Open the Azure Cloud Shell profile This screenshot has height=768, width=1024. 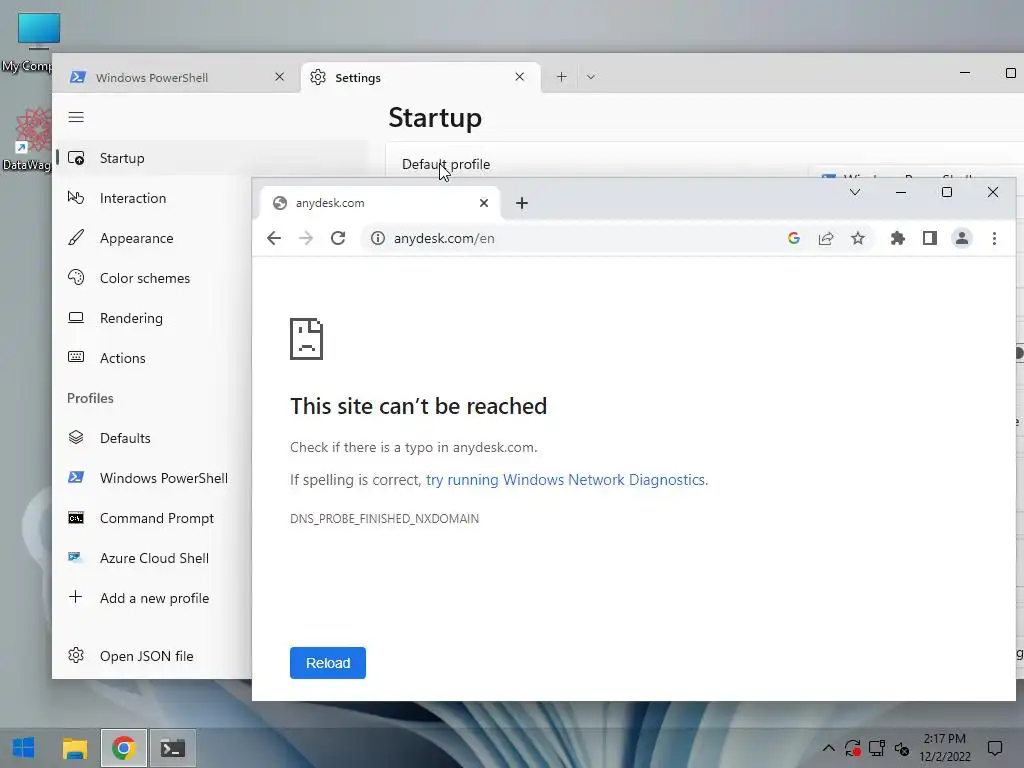154,558
